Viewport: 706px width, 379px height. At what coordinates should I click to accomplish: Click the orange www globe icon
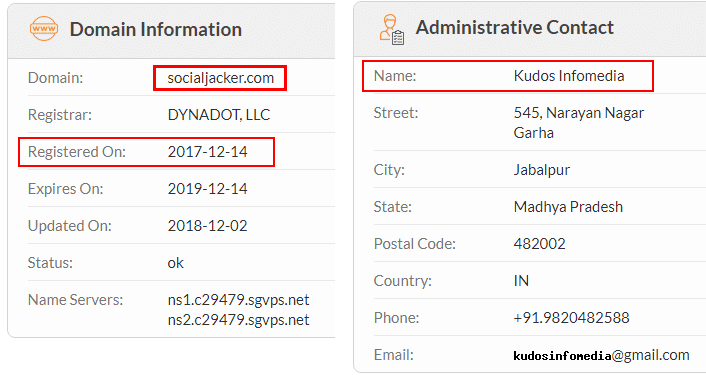tap(44, 28)
